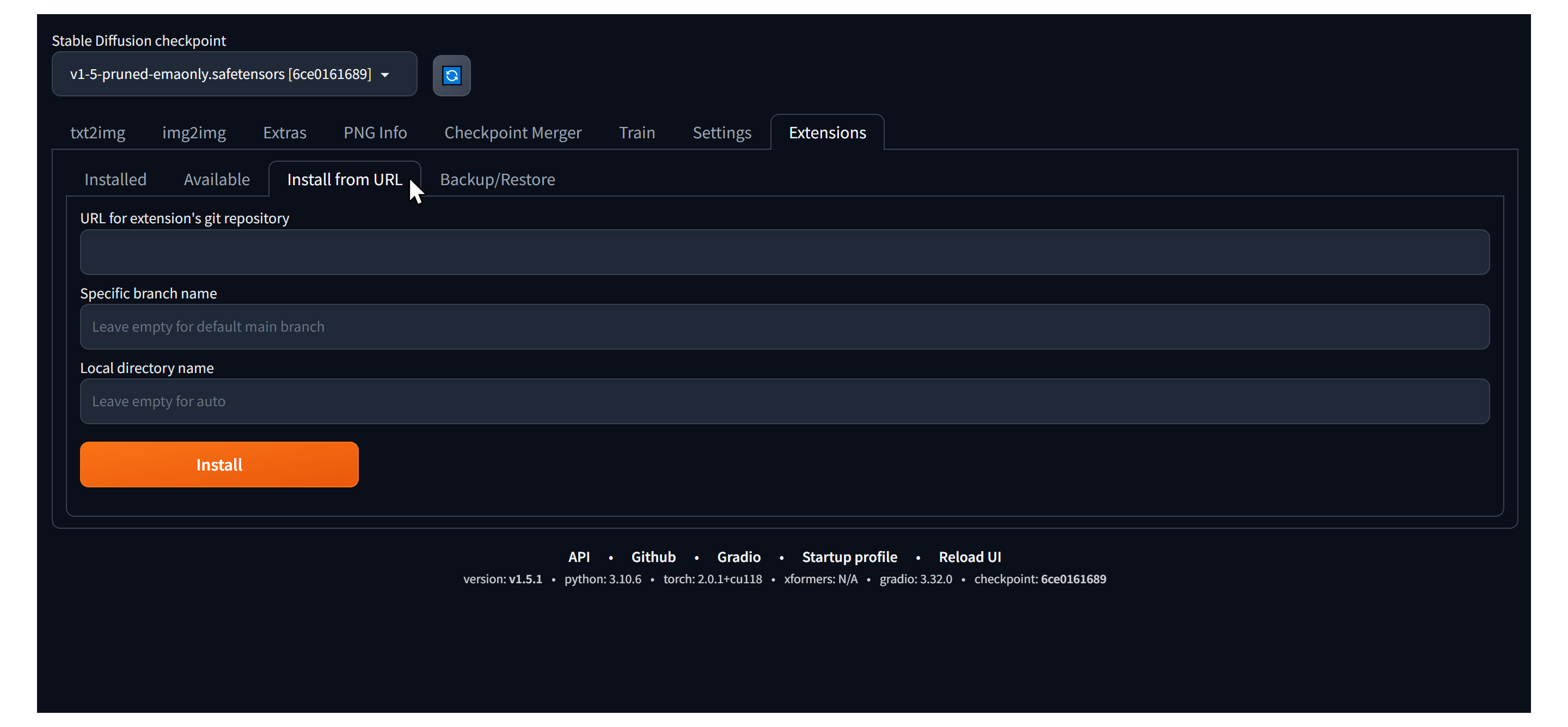Viewport: 1568px width, 727px height.
Task: Open the API link in footer
Action: coord(579,557)
